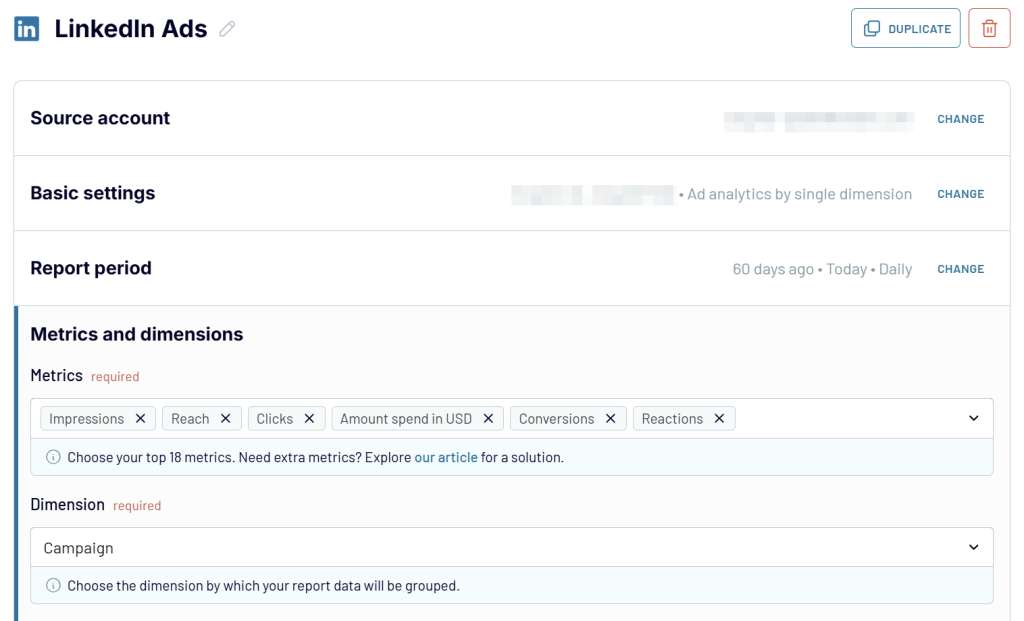Click the Conversions chip label

coord(556,419)
